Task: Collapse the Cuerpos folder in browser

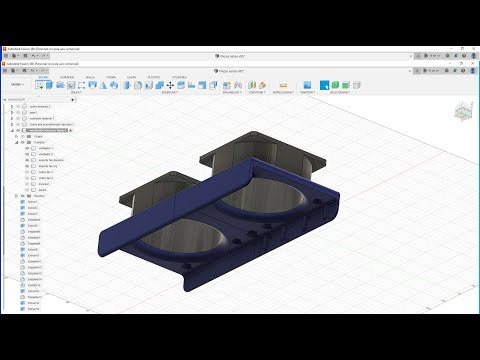Action: 16,142
